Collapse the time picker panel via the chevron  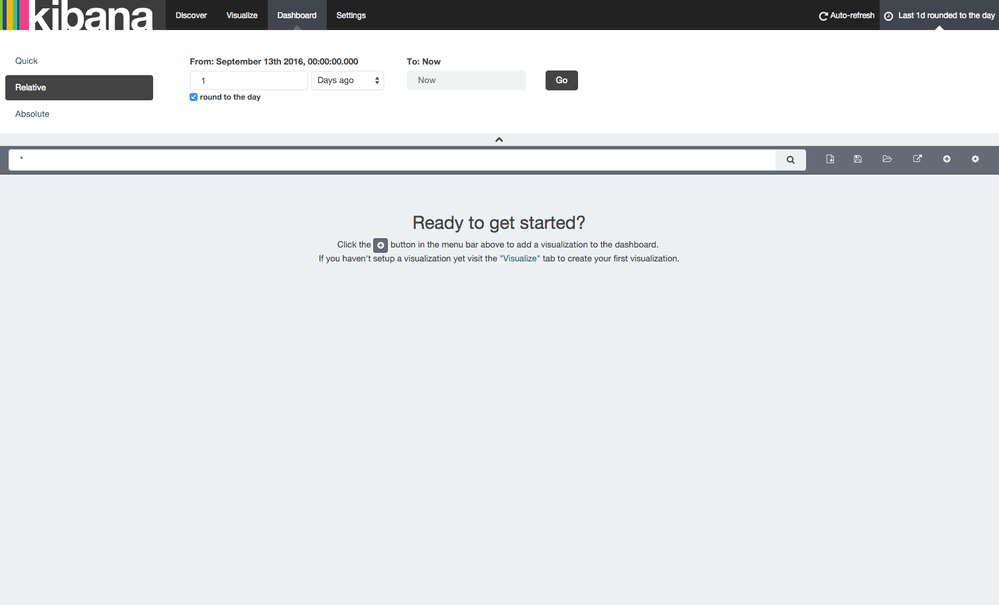tap(499, 139)
